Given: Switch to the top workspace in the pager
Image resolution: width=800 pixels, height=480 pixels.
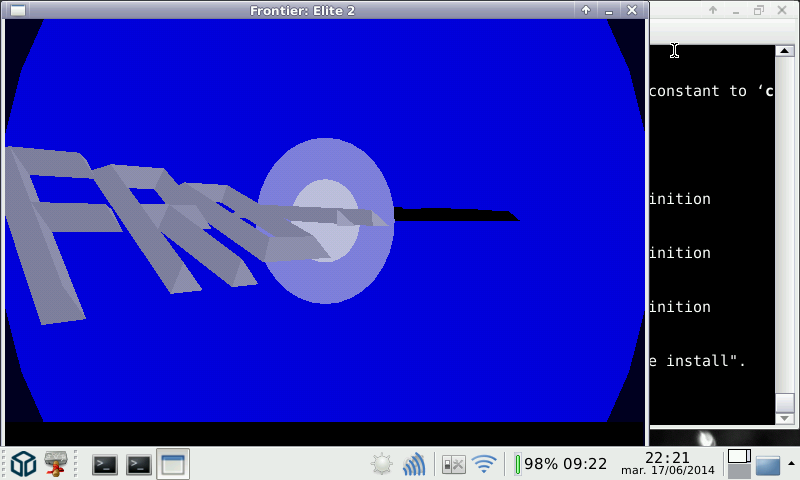Looking at the screenshot, I should coord(739,457).
